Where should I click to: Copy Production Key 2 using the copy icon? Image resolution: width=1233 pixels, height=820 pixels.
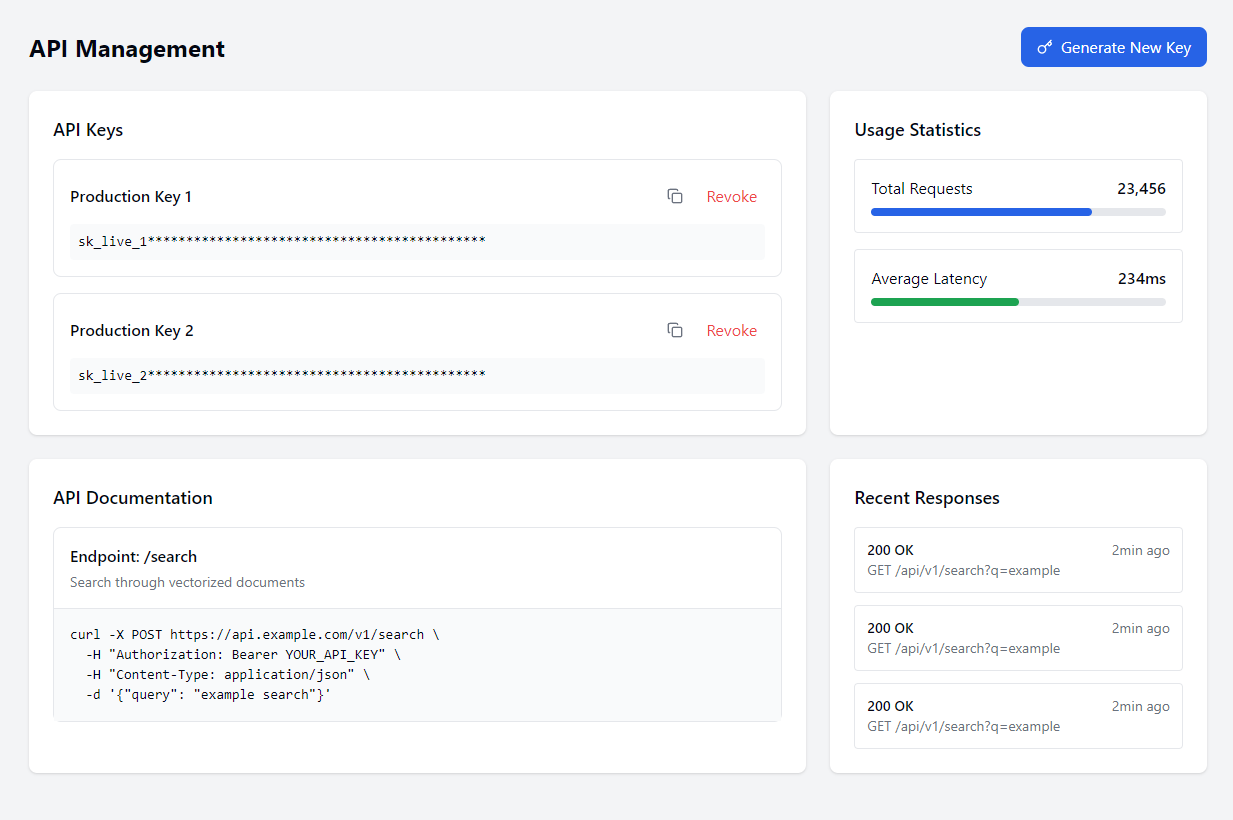[675, 330]
